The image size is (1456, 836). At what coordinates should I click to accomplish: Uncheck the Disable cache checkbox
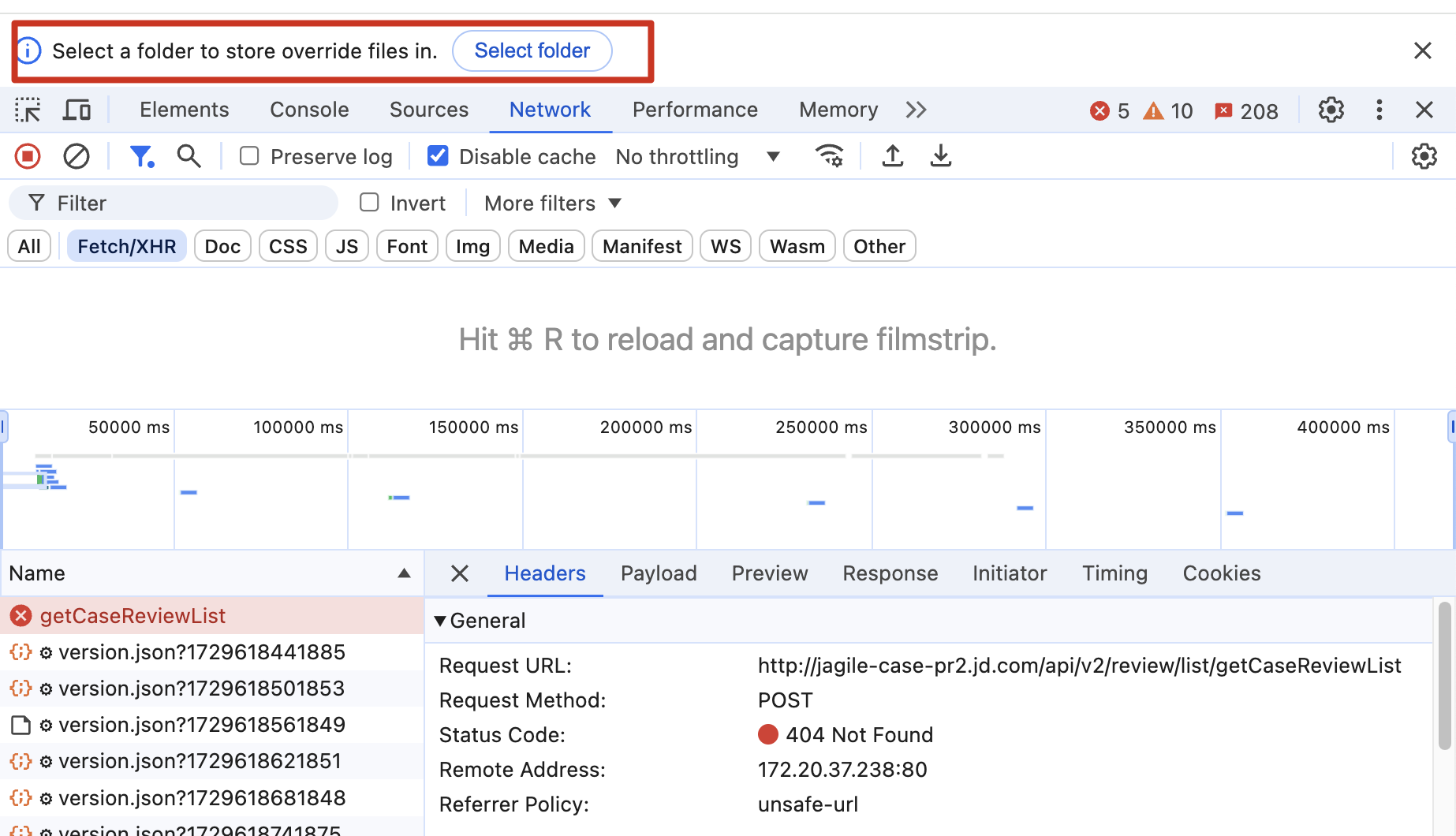coord(438,156)
